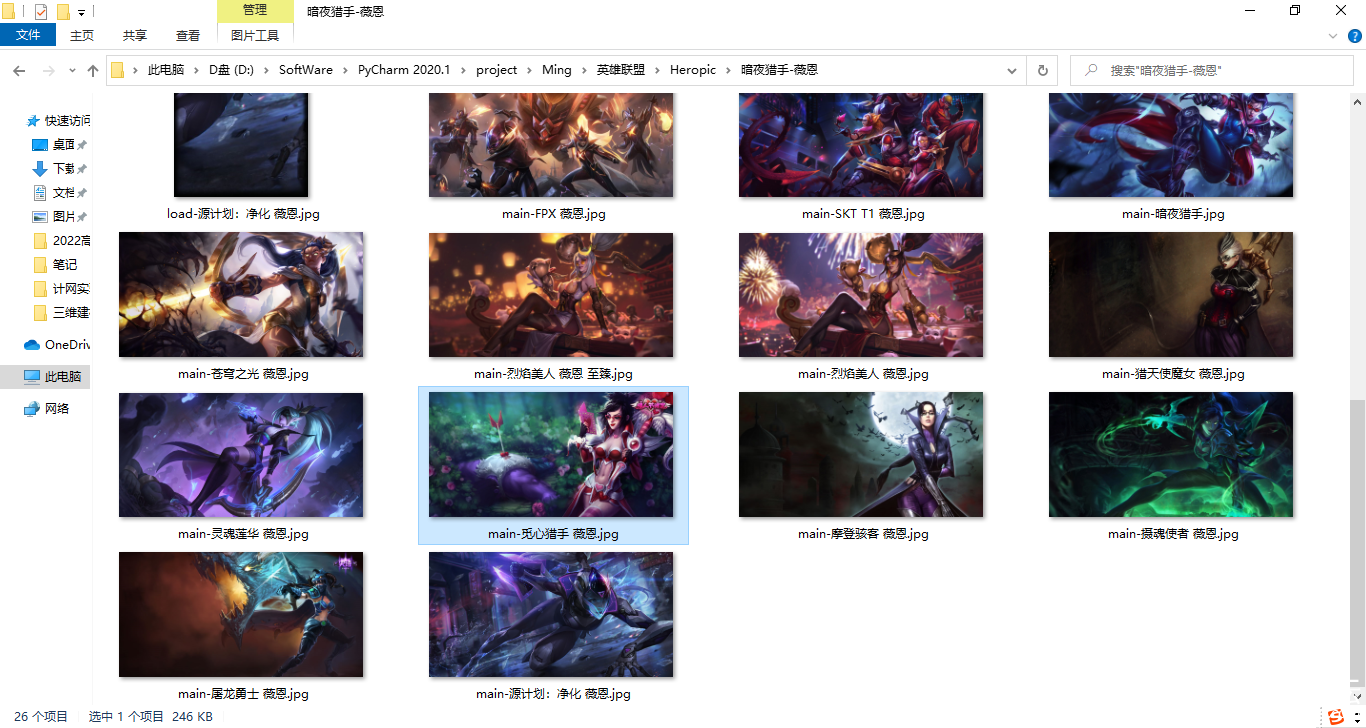Expand the arrow after Heropic breadcrumb
The image size is (1366, 728).
(x=730, y=70)
